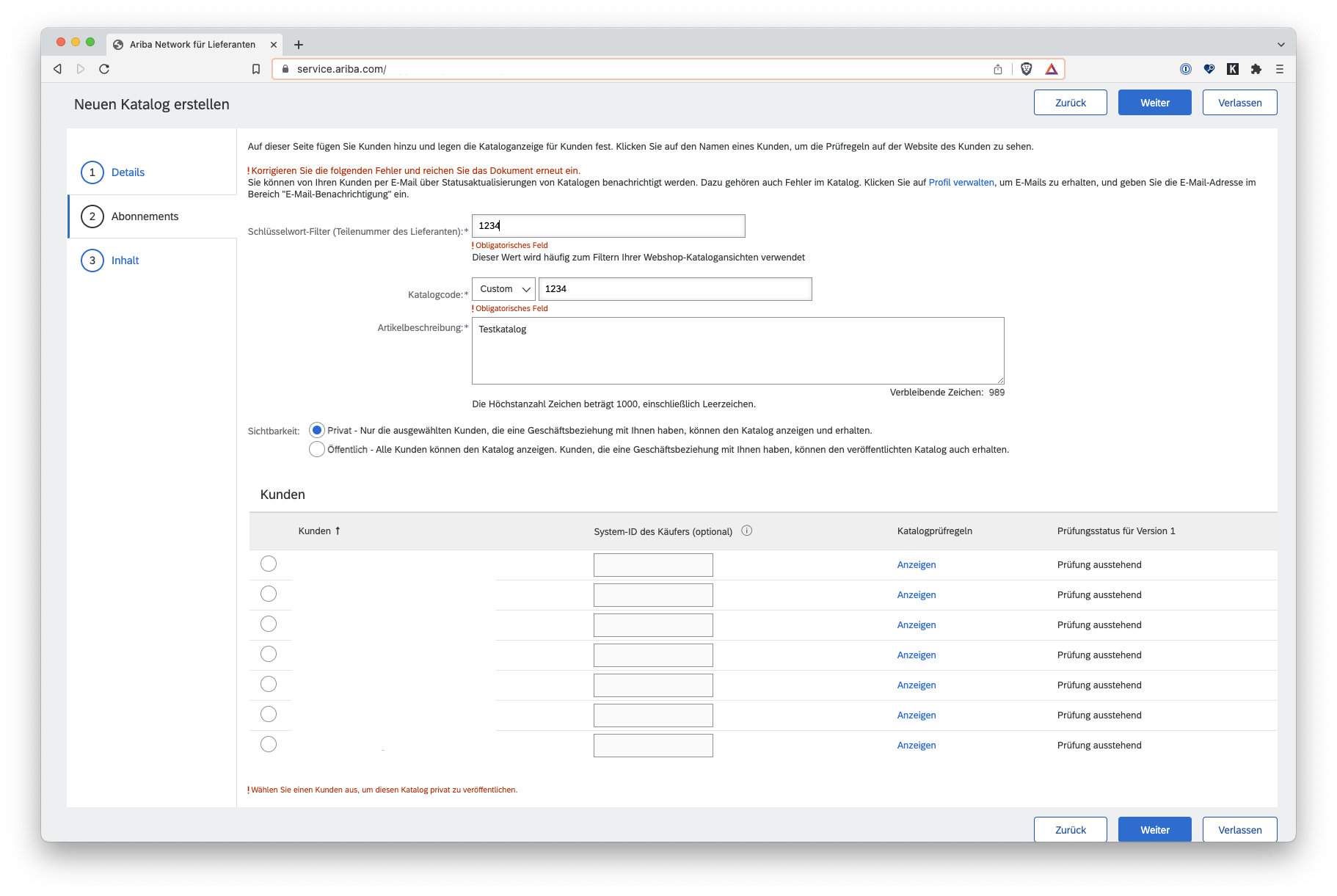Reload the page with refresh icon
The height and width of the screenshot is (896, 1337).
[x=104, y=69]
